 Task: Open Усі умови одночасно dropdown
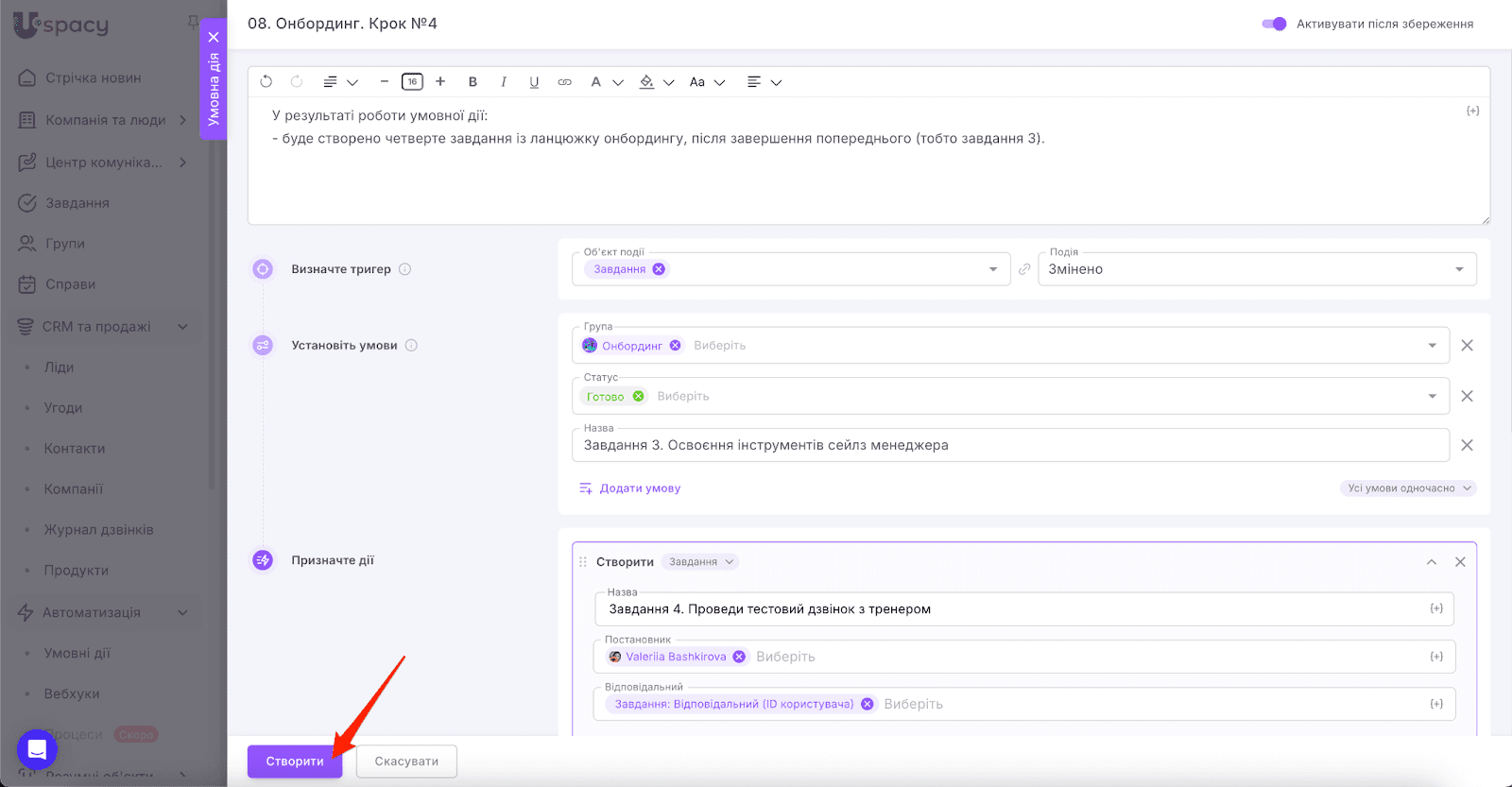coord(1408,488)
